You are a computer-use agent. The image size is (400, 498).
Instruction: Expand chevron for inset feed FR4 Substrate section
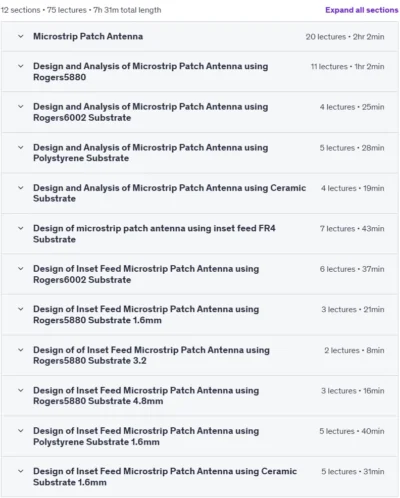point(21,228)
